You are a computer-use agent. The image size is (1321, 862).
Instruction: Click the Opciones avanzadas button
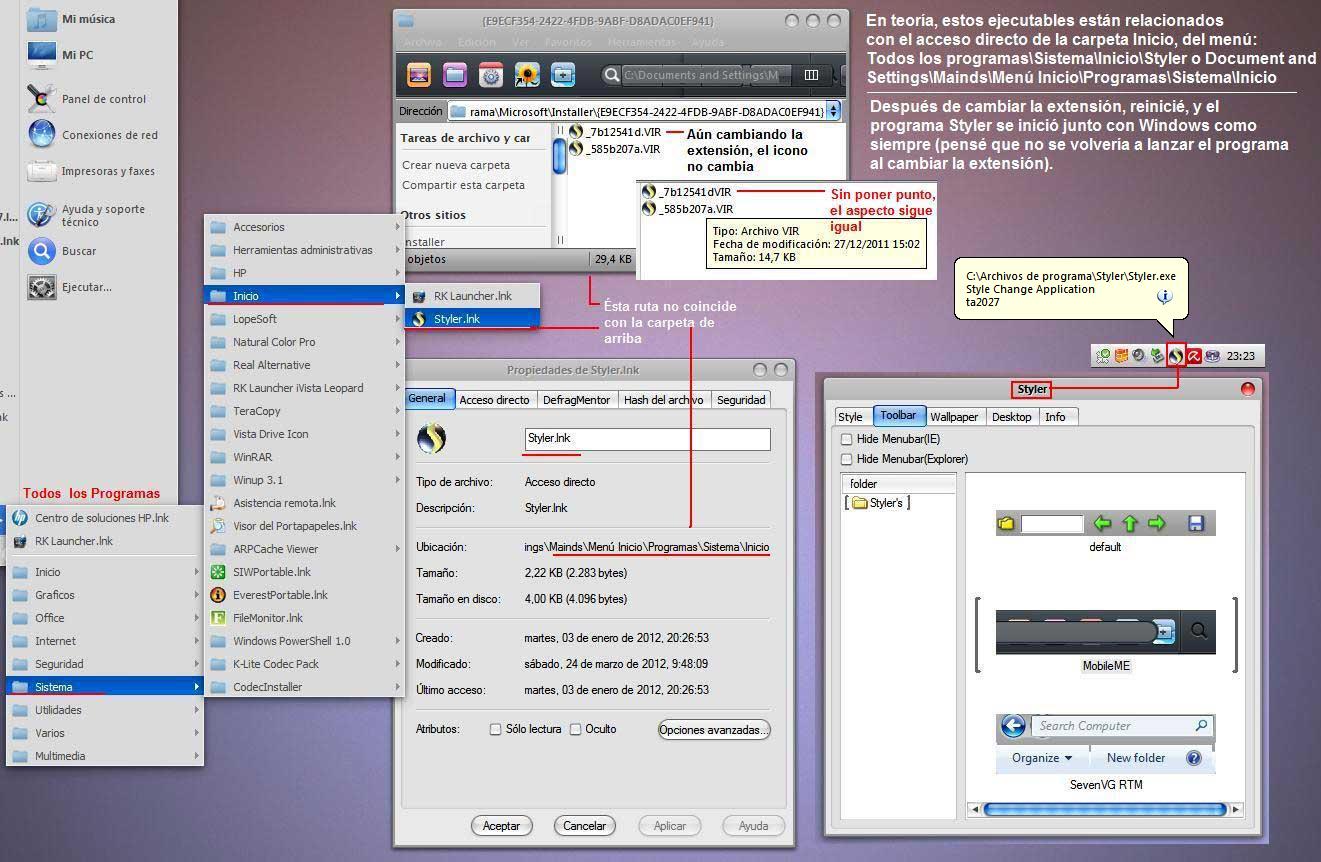tap(713, 730)
